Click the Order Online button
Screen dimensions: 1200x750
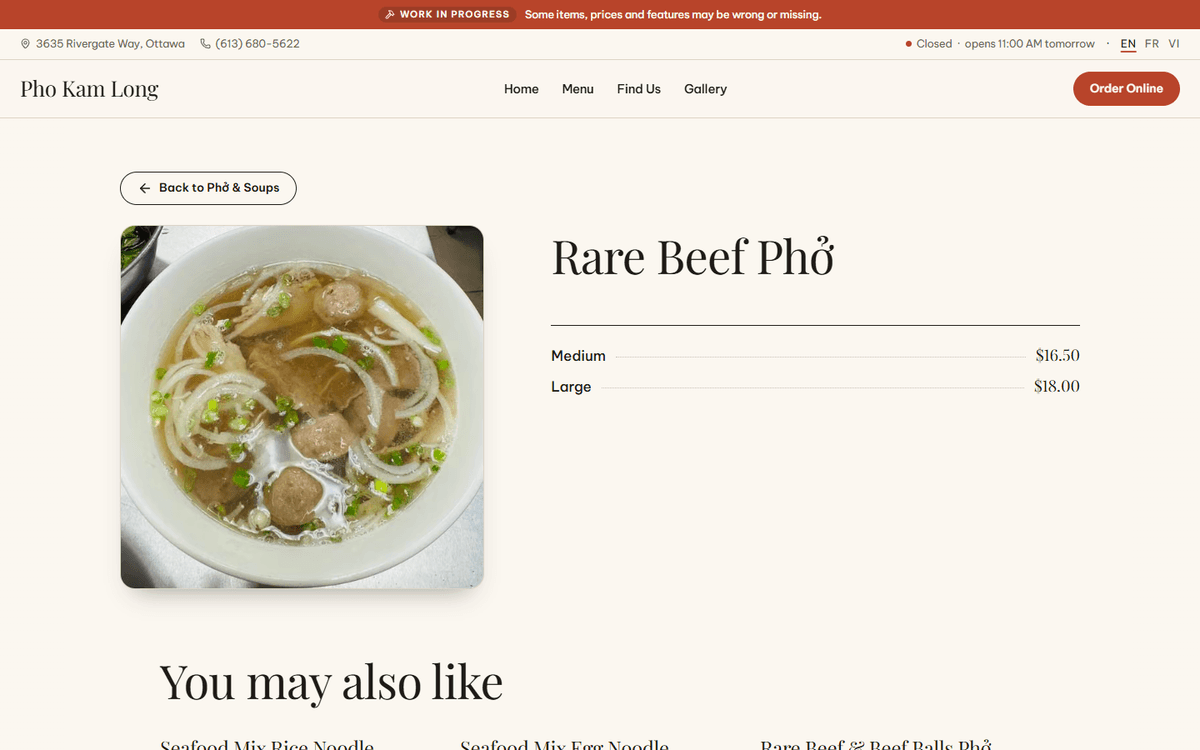point(1126,88)
